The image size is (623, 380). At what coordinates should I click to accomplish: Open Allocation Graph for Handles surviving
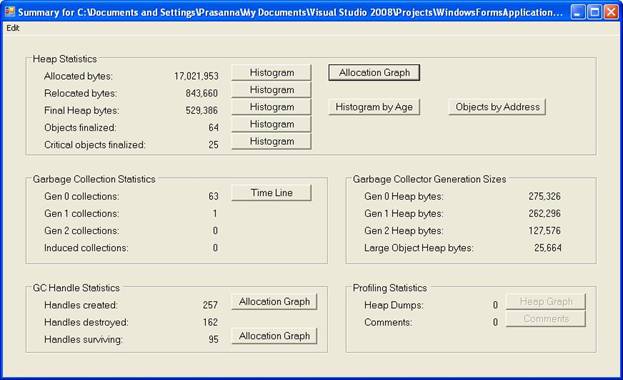click(x=275, y=336)
